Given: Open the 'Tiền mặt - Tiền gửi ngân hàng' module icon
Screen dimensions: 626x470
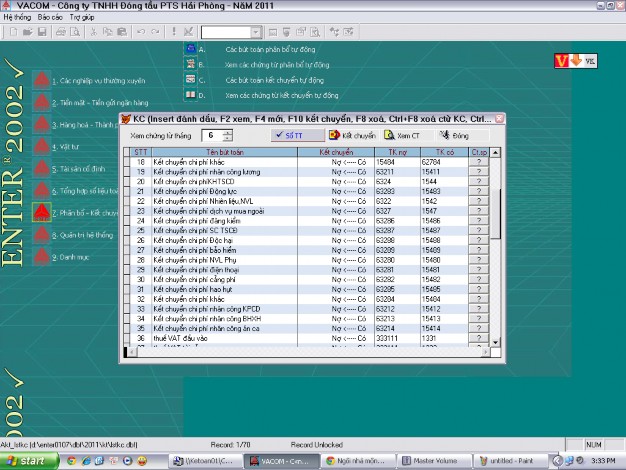Looking at the screenshot, I should pos(41,102).
